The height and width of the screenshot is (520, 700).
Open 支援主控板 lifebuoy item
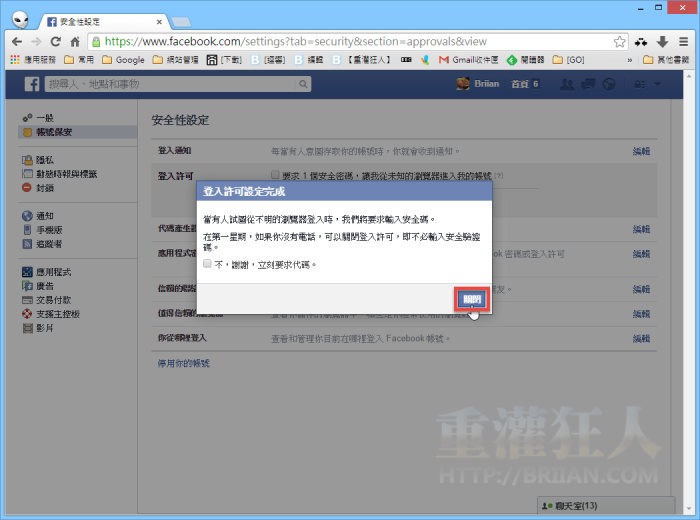(x=56, y=313)
